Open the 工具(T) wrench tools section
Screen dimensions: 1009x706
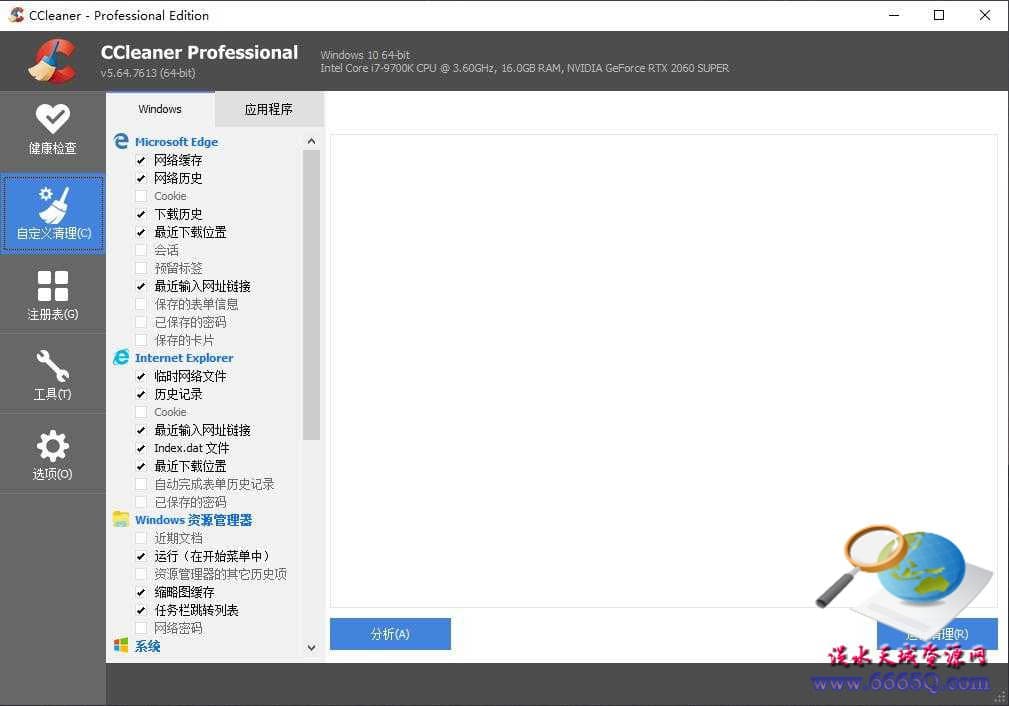(53, 374)
